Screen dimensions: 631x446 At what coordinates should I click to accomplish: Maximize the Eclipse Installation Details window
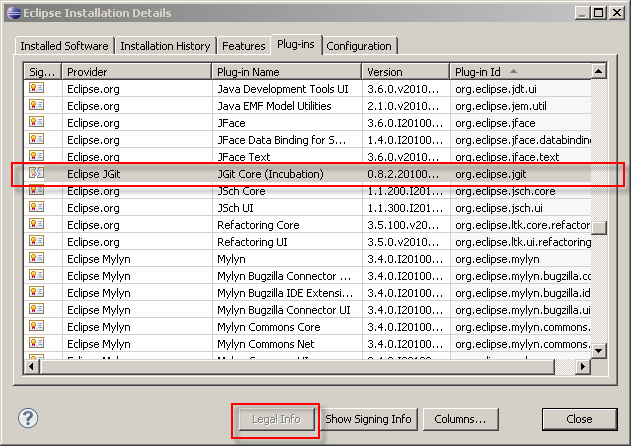pos(598,13)
